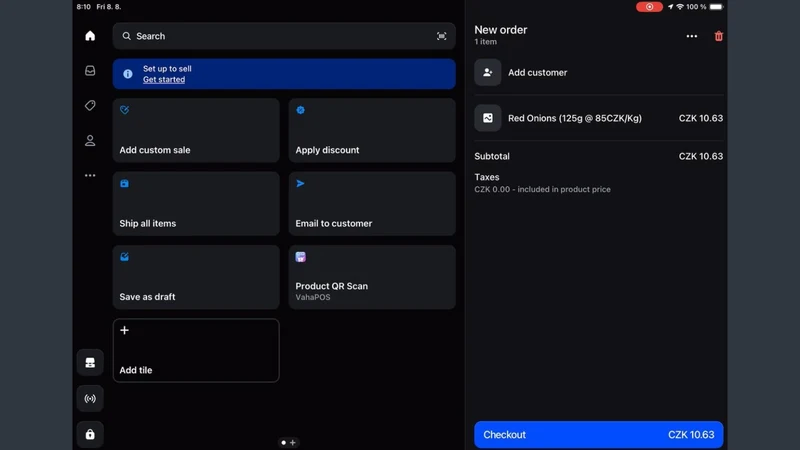Click the Add tile button
800x450 pixels.
(x=196, y=351)
